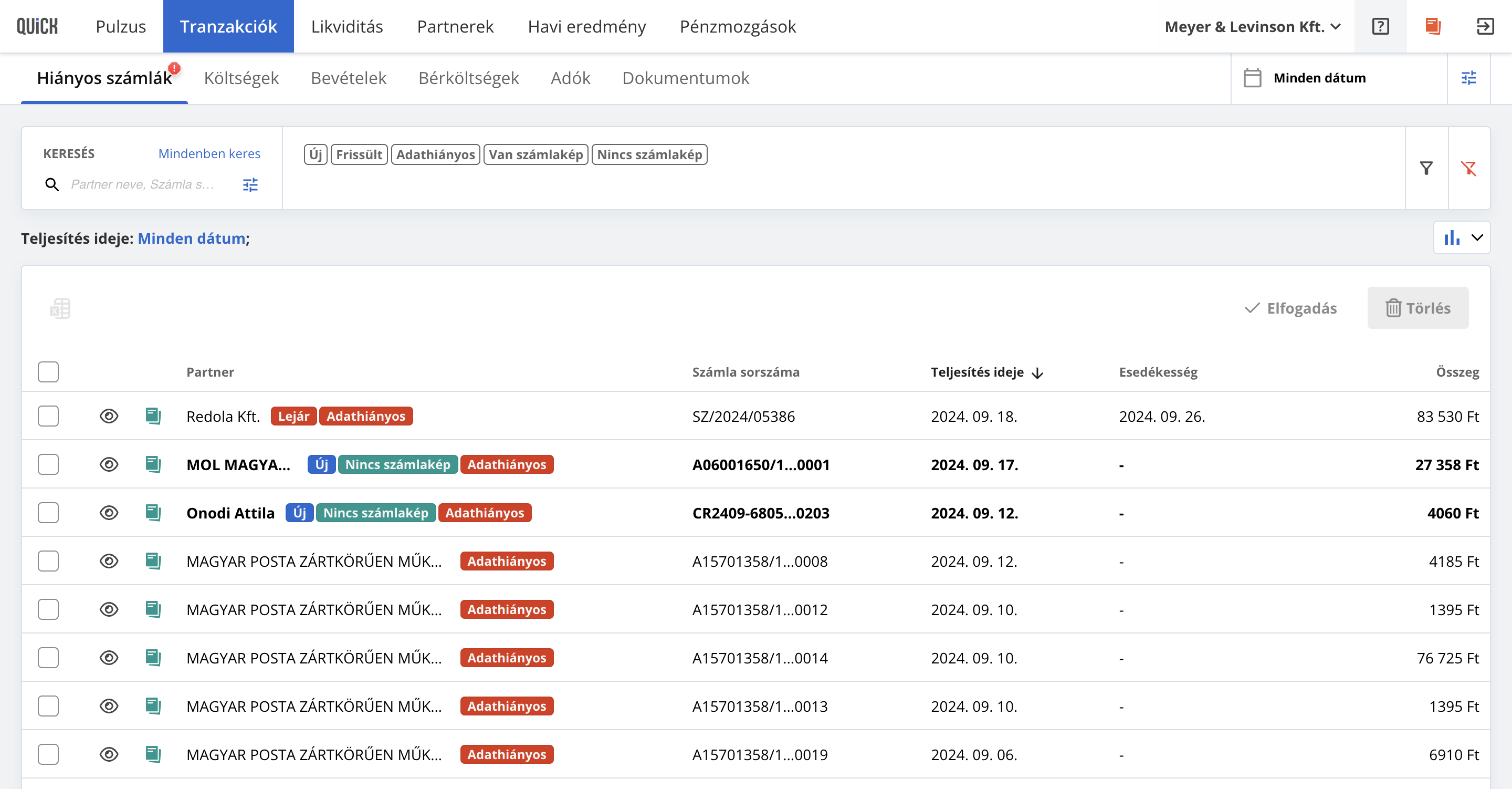Click the Lejár badge on Redola Kft.
This screenshot has width=1512, height=789.
click(x=293, y=416)
